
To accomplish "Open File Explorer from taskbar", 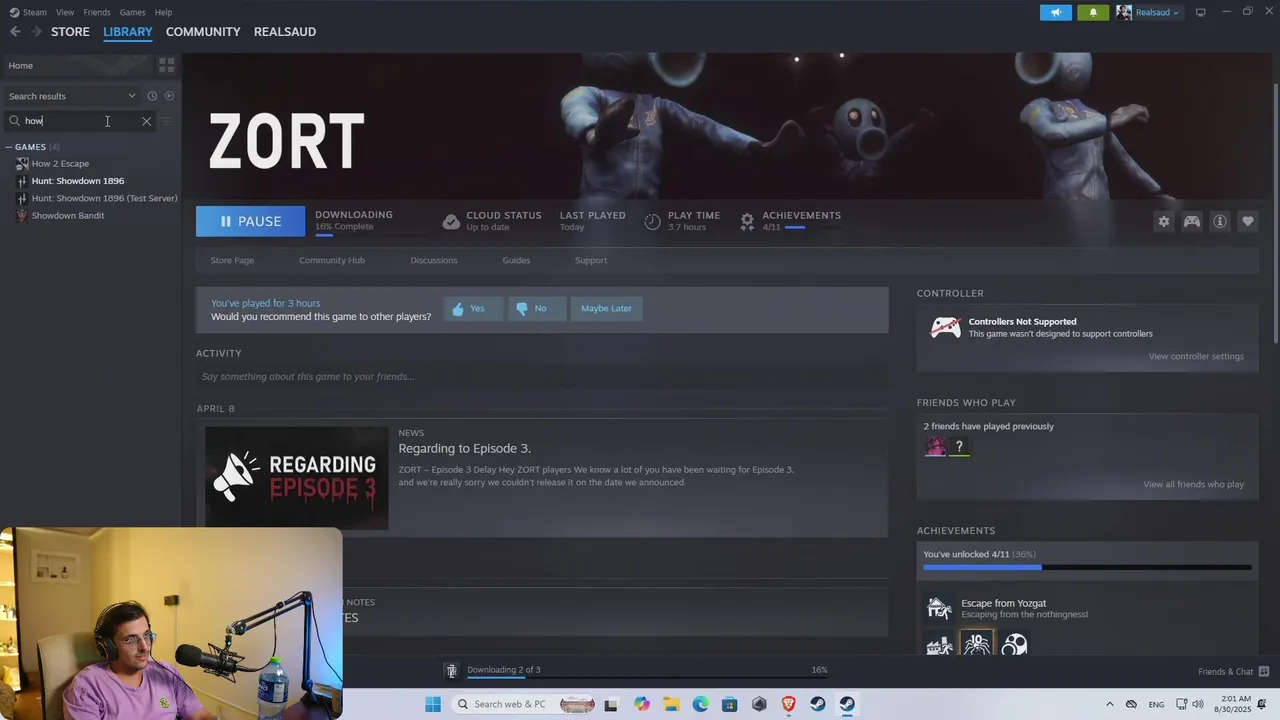I will [x=671, y=704].
